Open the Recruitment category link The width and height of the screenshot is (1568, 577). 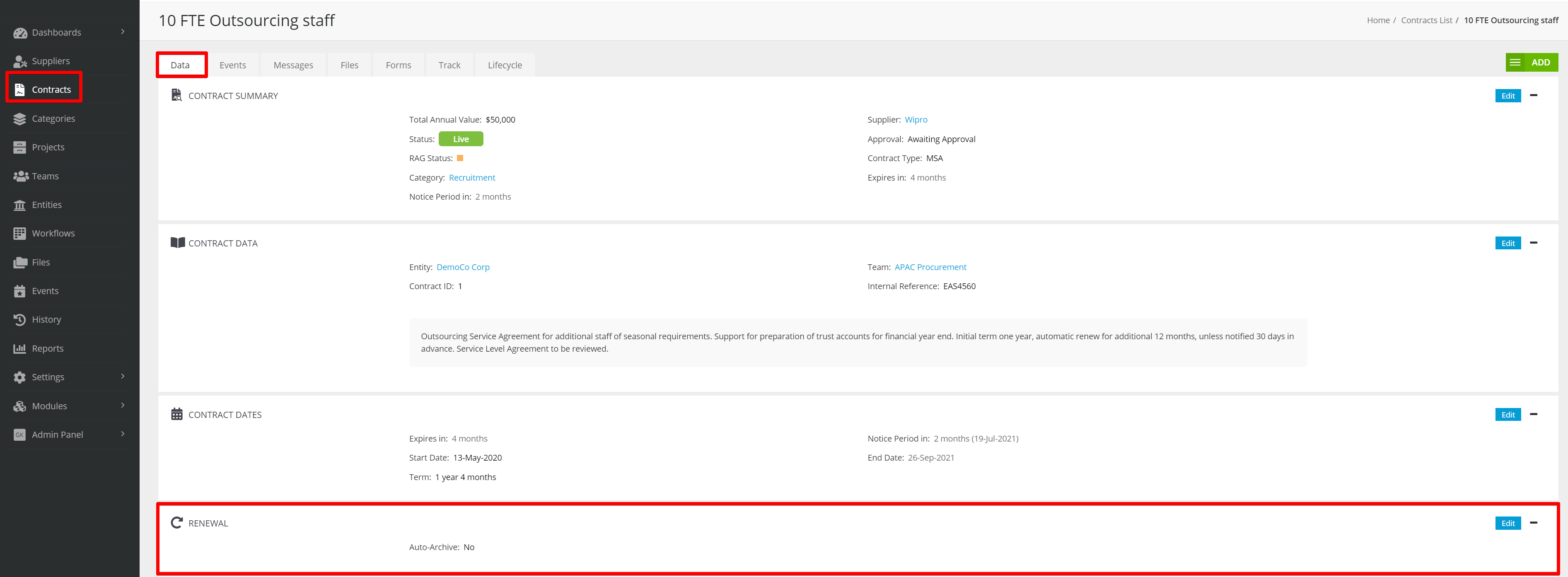click(472, 178)
